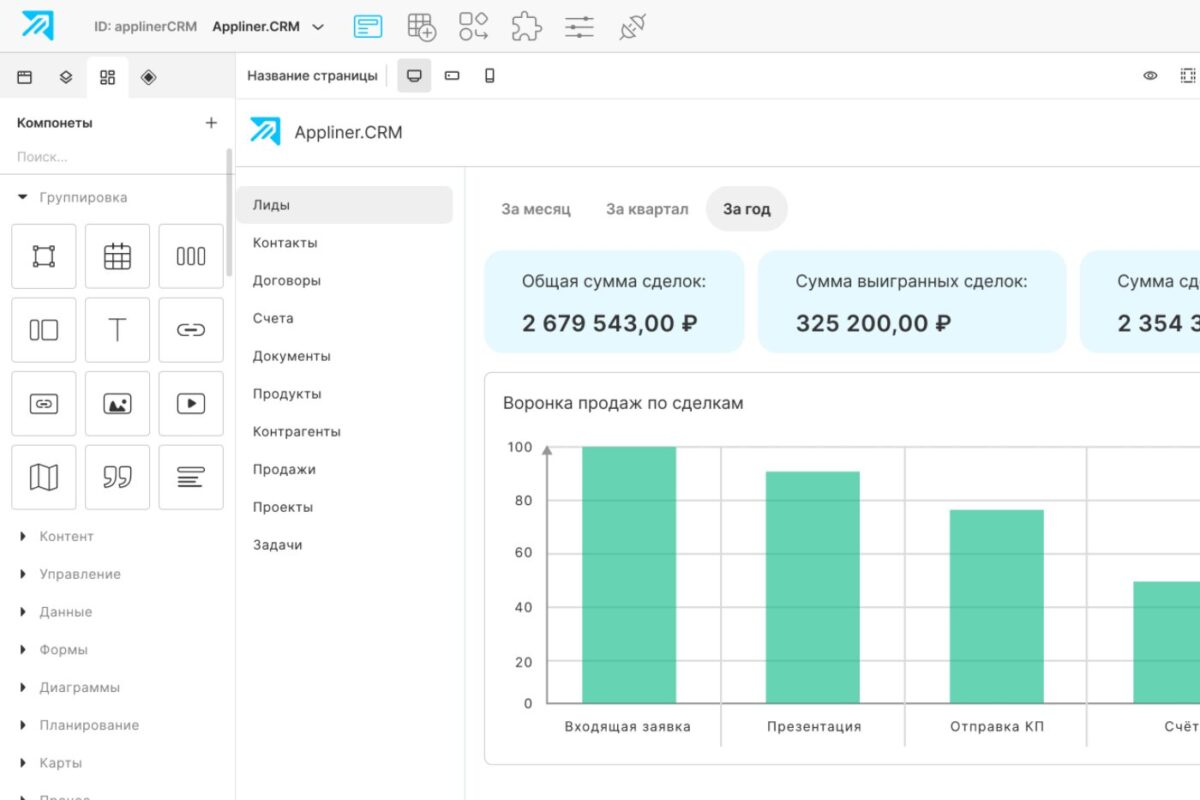Select tablet landscape viewport preview
The width and height of the screenshot is (1200, 800).
click(x=452, y=76)
